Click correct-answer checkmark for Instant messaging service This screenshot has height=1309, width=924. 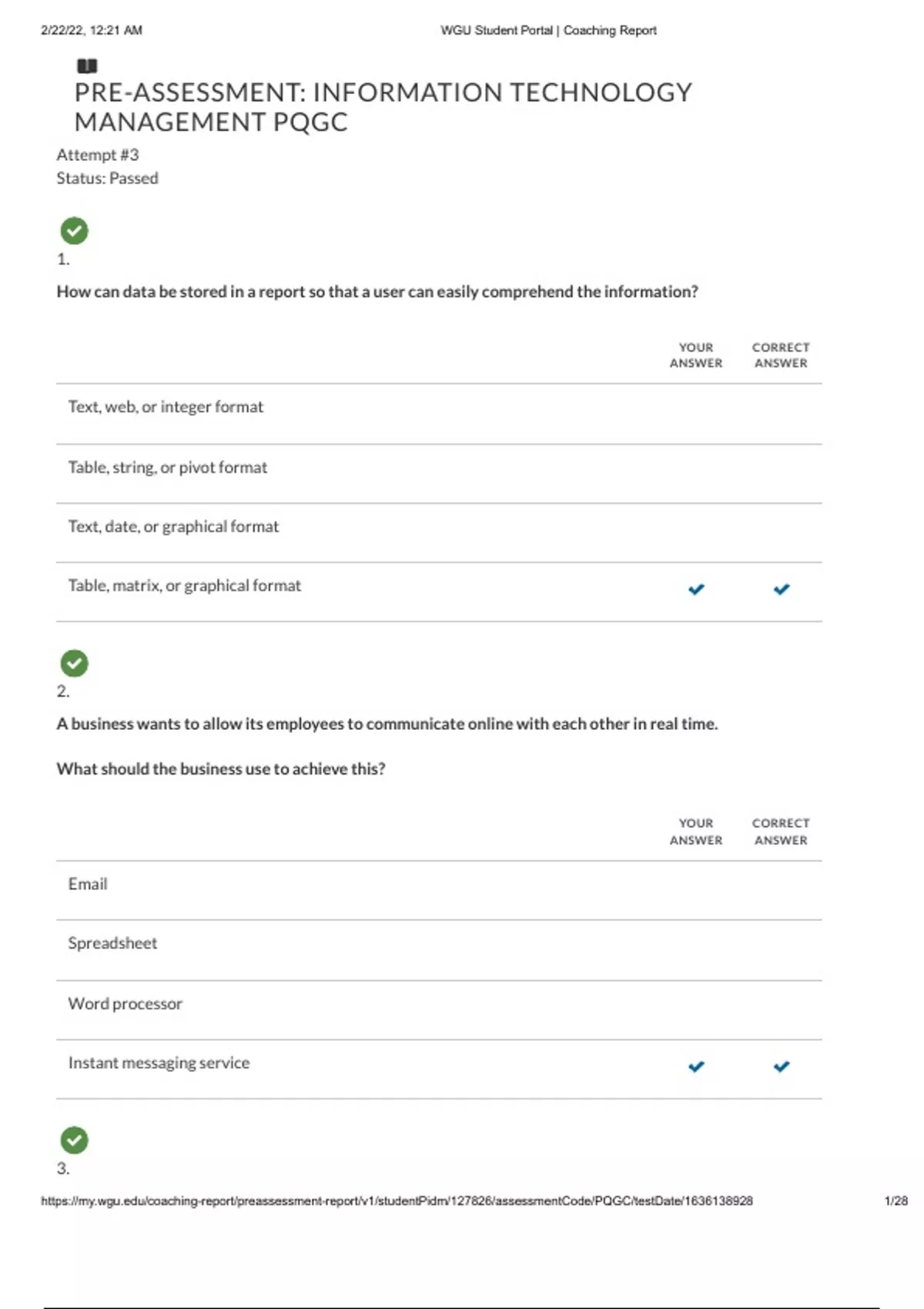(x=781, y=1066)
